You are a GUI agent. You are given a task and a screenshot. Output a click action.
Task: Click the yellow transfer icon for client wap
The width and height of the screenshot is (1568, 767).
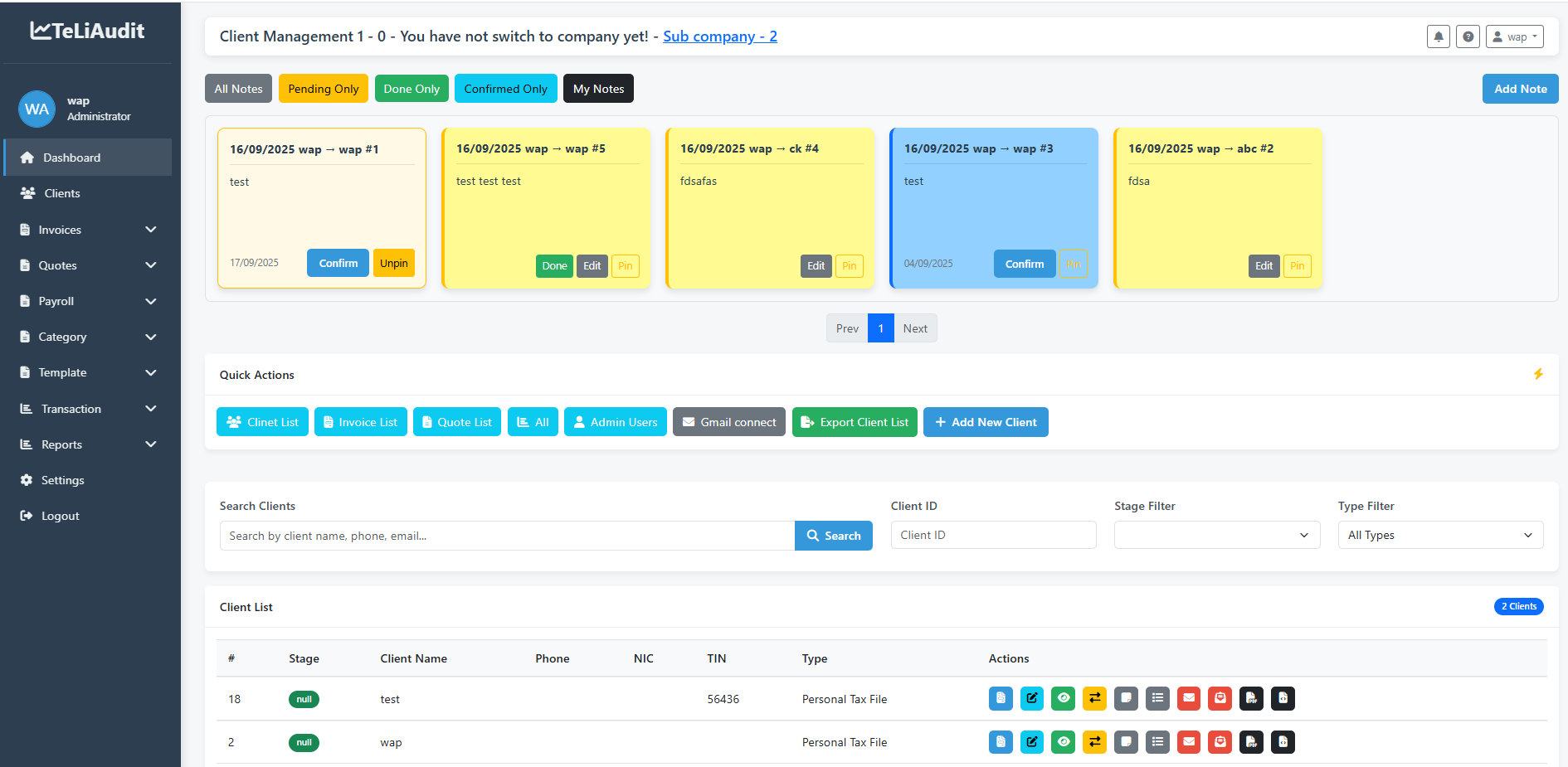coord(1094,742)
